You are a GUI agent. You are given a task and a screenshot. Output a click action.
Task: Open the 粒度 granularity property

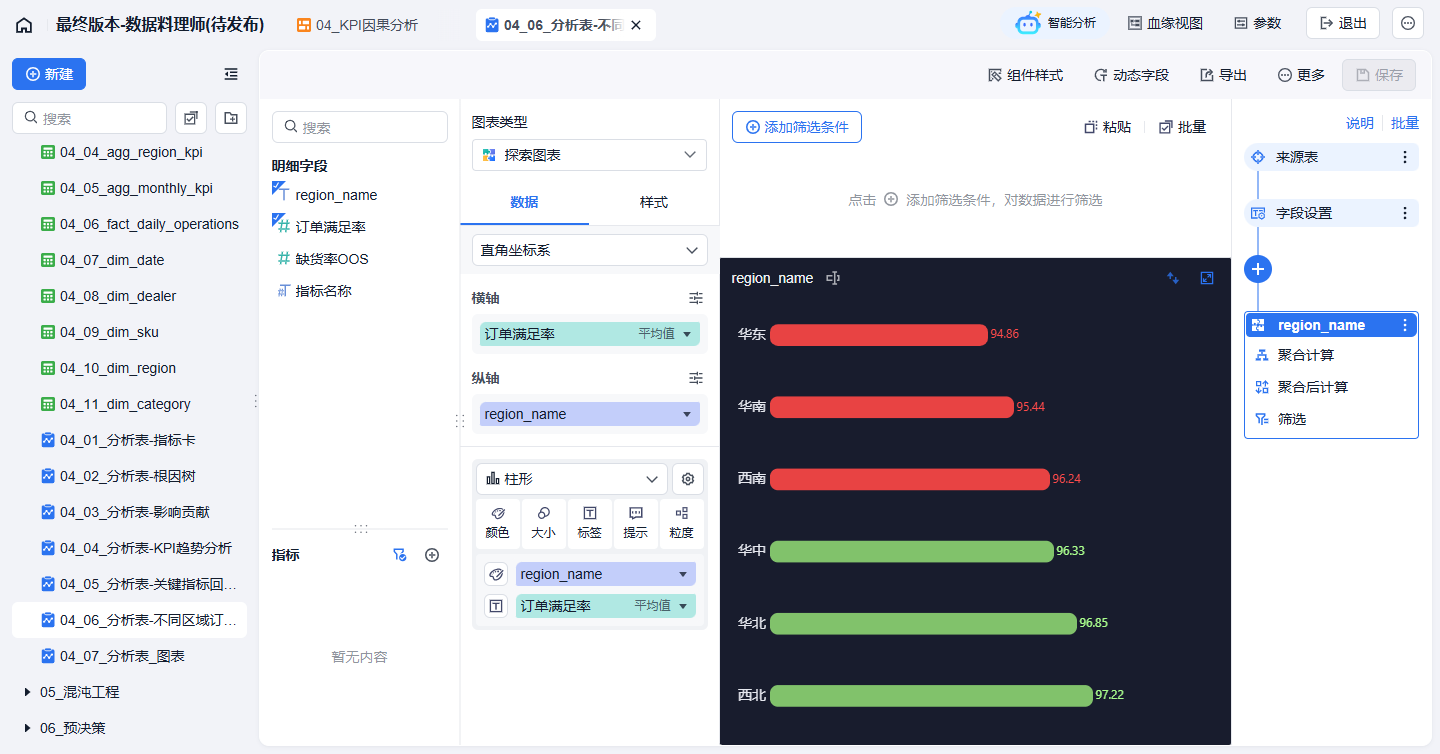[682, 523]
